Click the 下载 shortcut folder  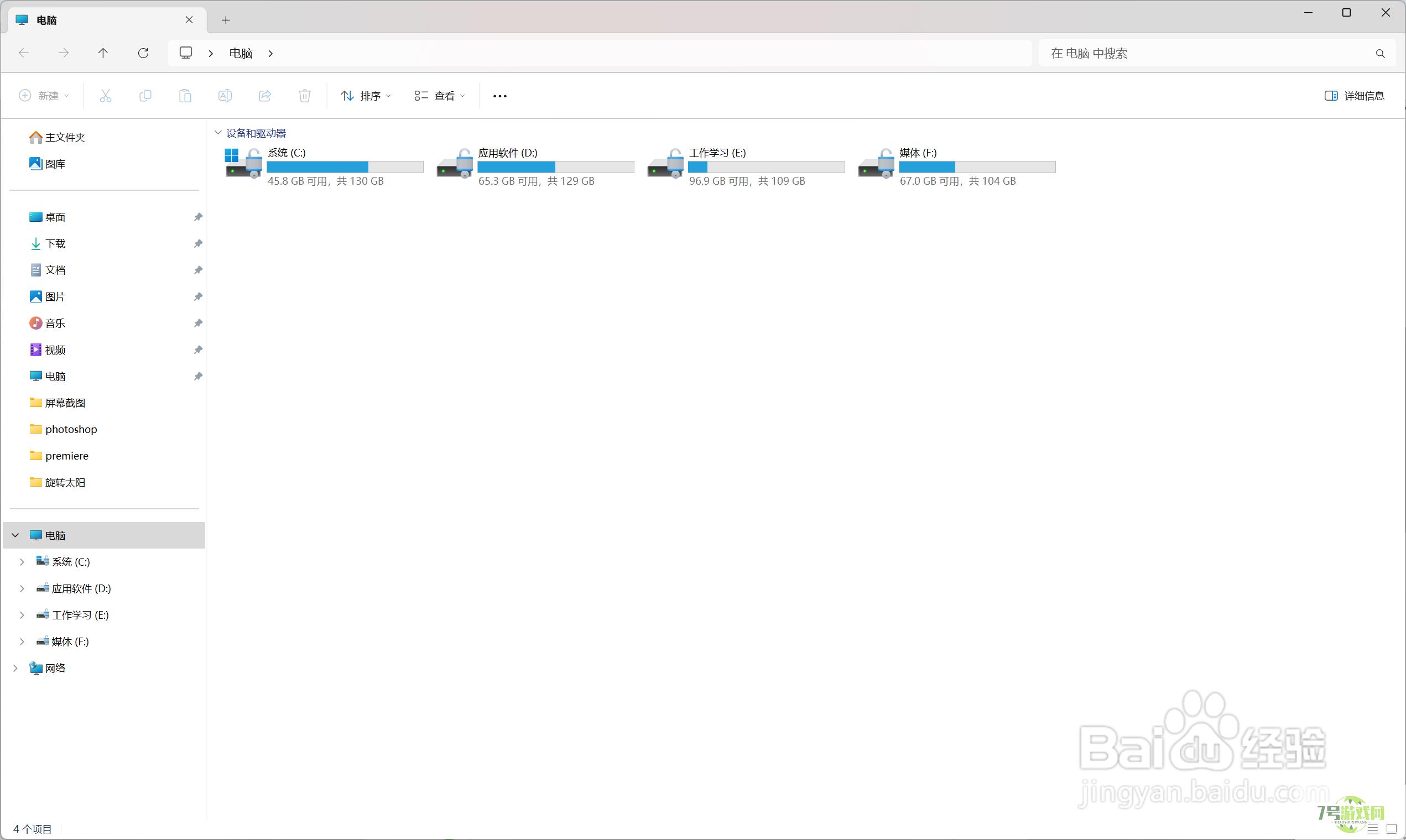[54, 243]
